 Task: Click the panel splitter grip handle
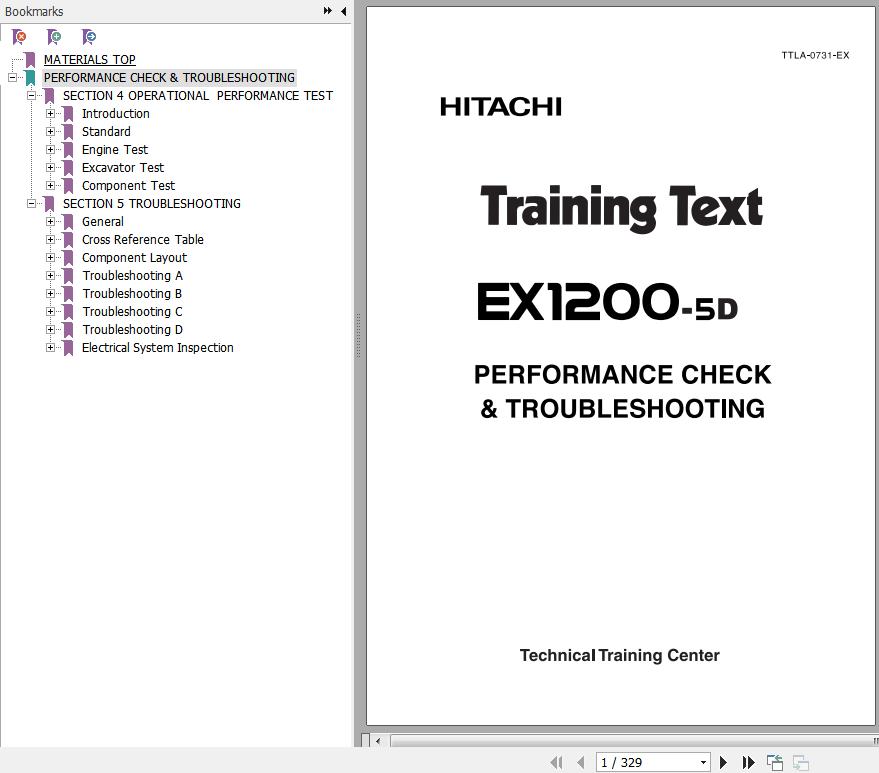[358, 335]
